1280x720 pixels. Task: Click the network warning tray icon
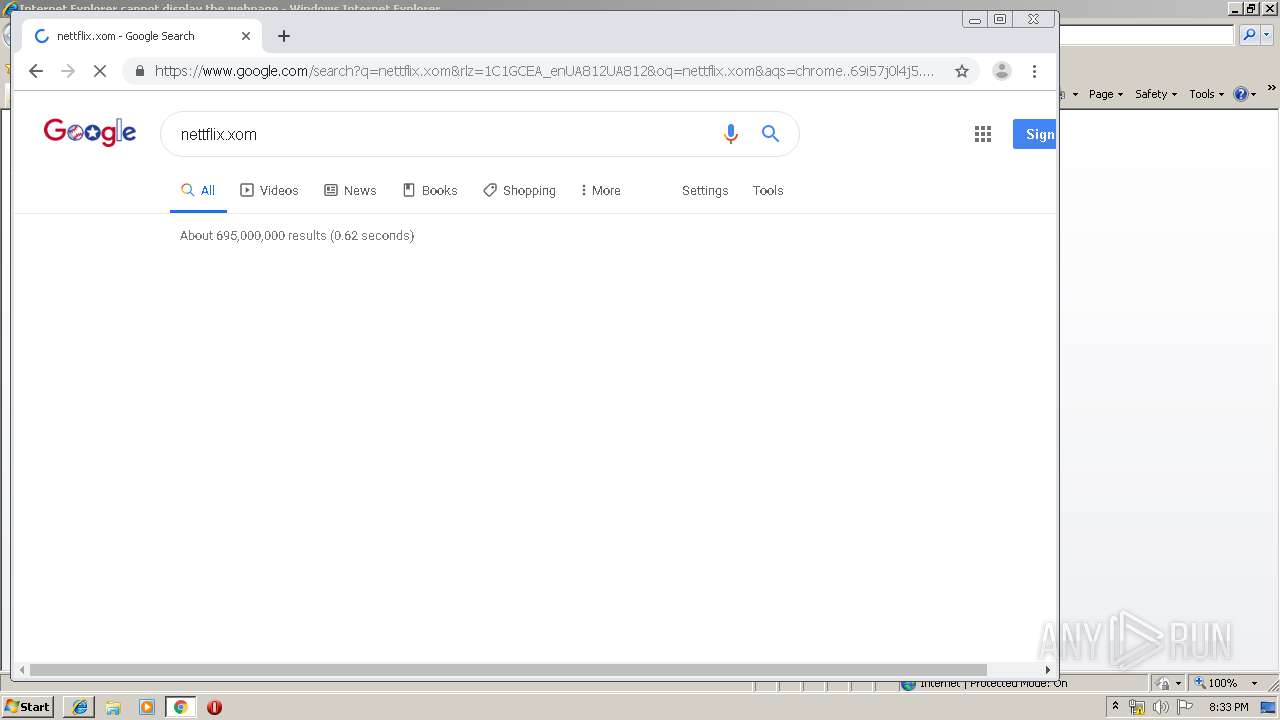[x=1137, y=707]
